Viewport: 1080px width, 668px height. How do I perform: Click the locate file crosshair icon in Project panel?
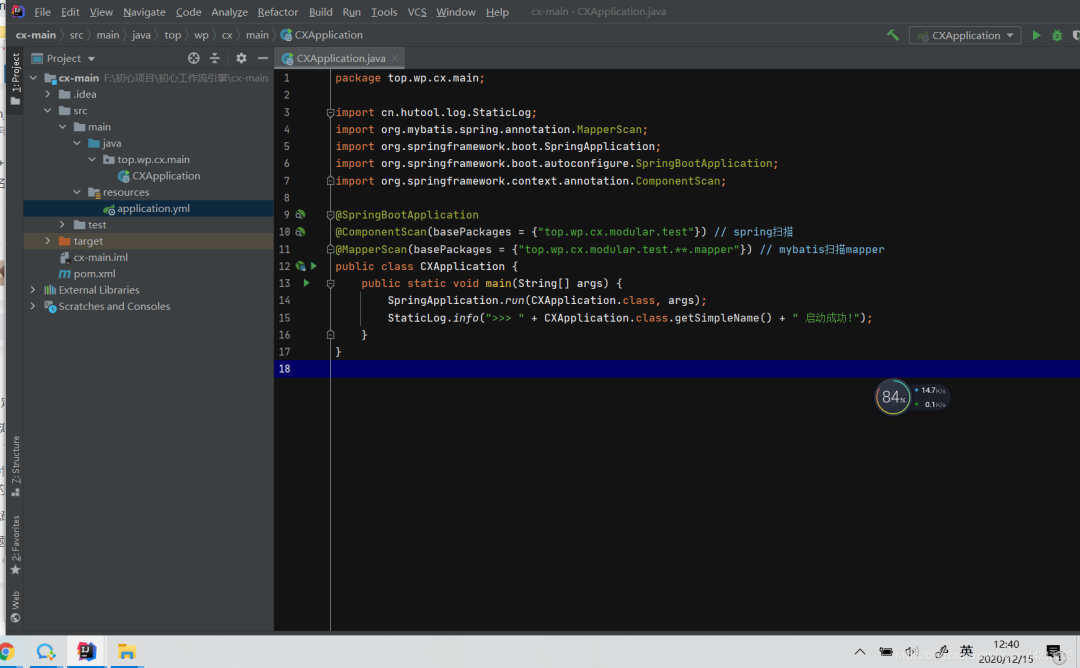click(x=194, y=59)
